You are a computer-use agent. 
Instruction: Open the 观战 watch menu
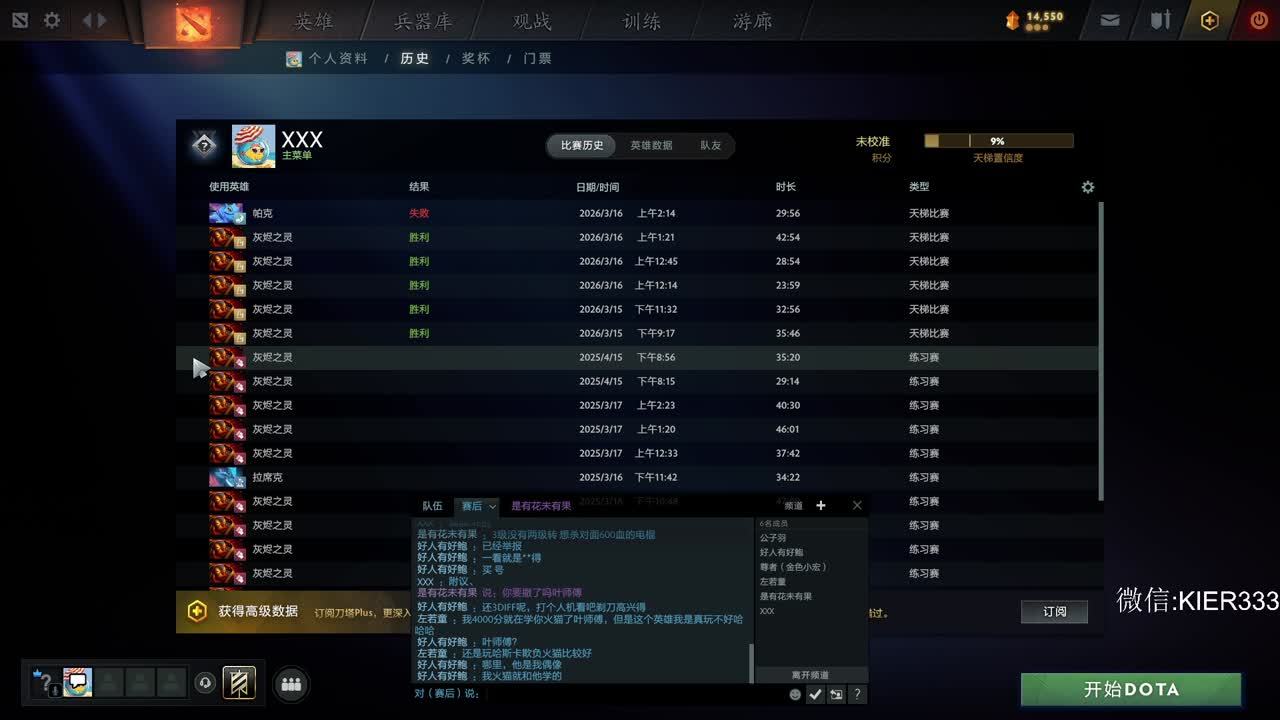pyautogui.click(x=532, y=21)
